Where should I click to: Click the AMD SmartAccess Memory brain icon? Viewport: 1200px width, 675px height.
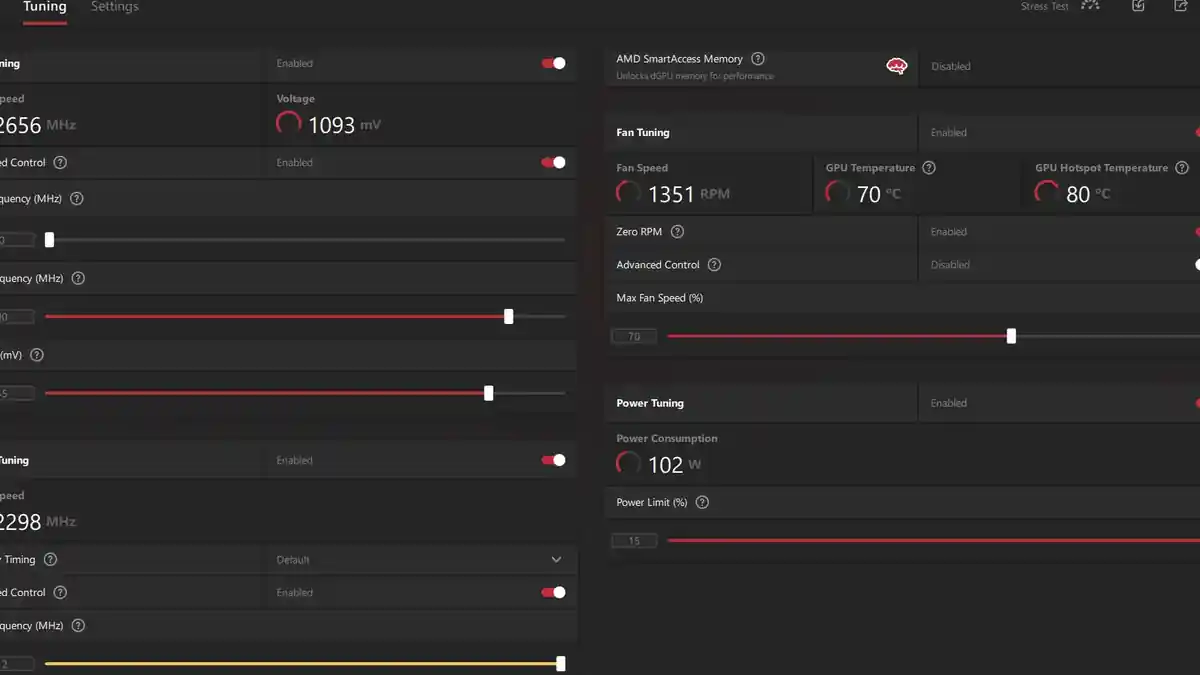click(897, 66)
